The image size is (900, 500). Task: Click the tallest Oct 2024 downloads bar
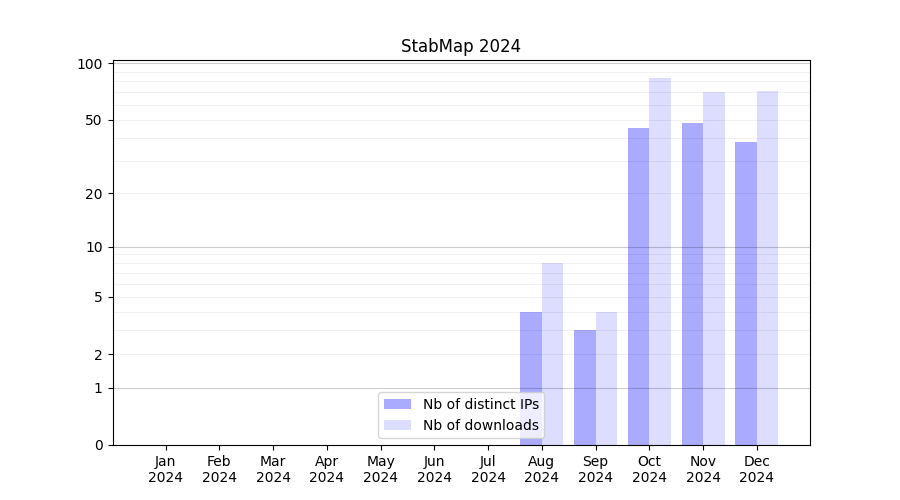point(660,261)
